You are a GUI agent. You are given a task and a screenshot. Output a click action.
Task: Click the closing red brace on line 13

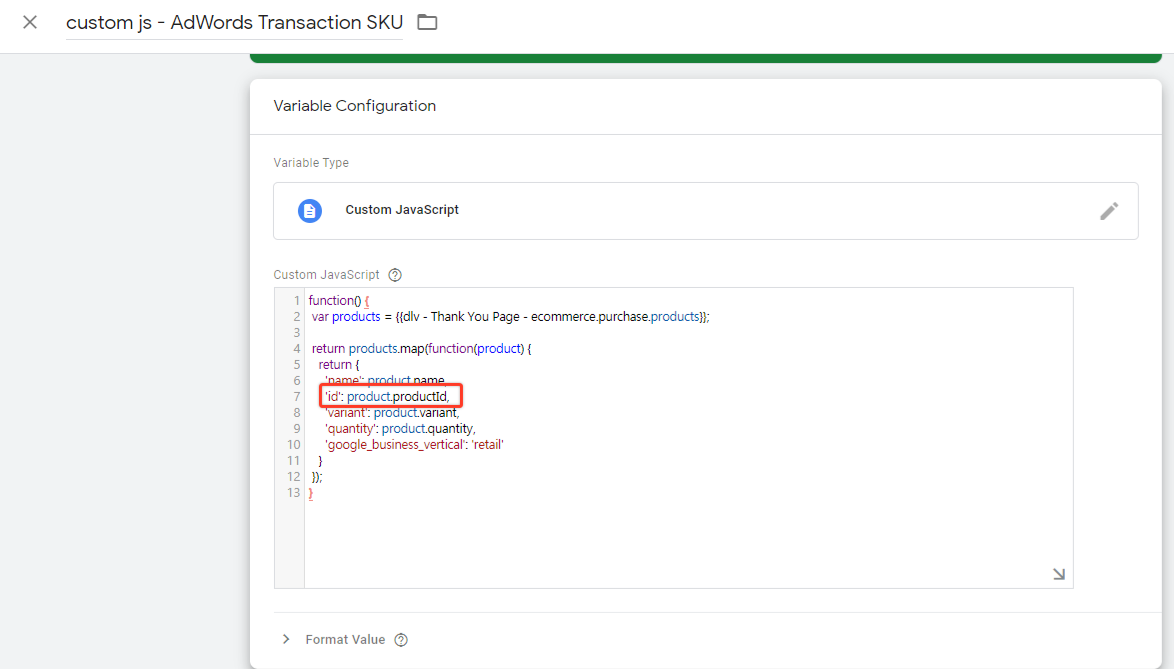click(311, 493)
